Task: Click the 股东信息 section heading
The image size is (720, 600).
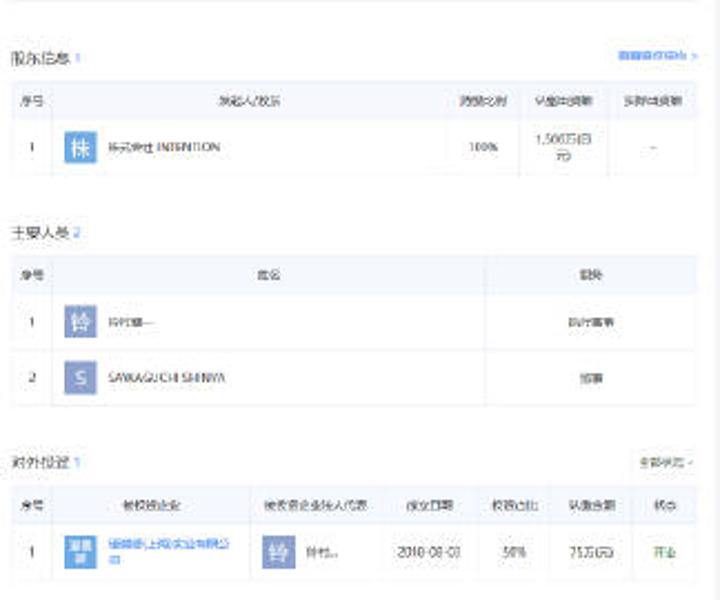Action: pos(40,58)
